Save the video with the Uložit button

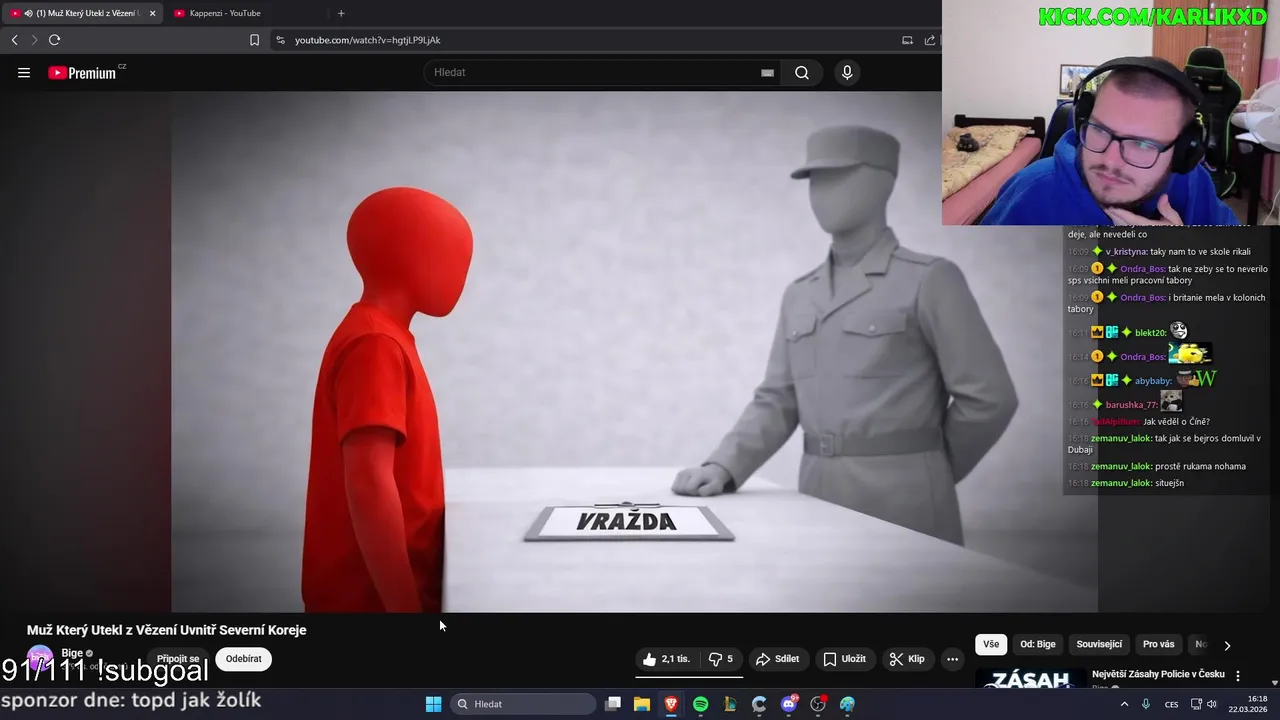(x=845, y=659)
